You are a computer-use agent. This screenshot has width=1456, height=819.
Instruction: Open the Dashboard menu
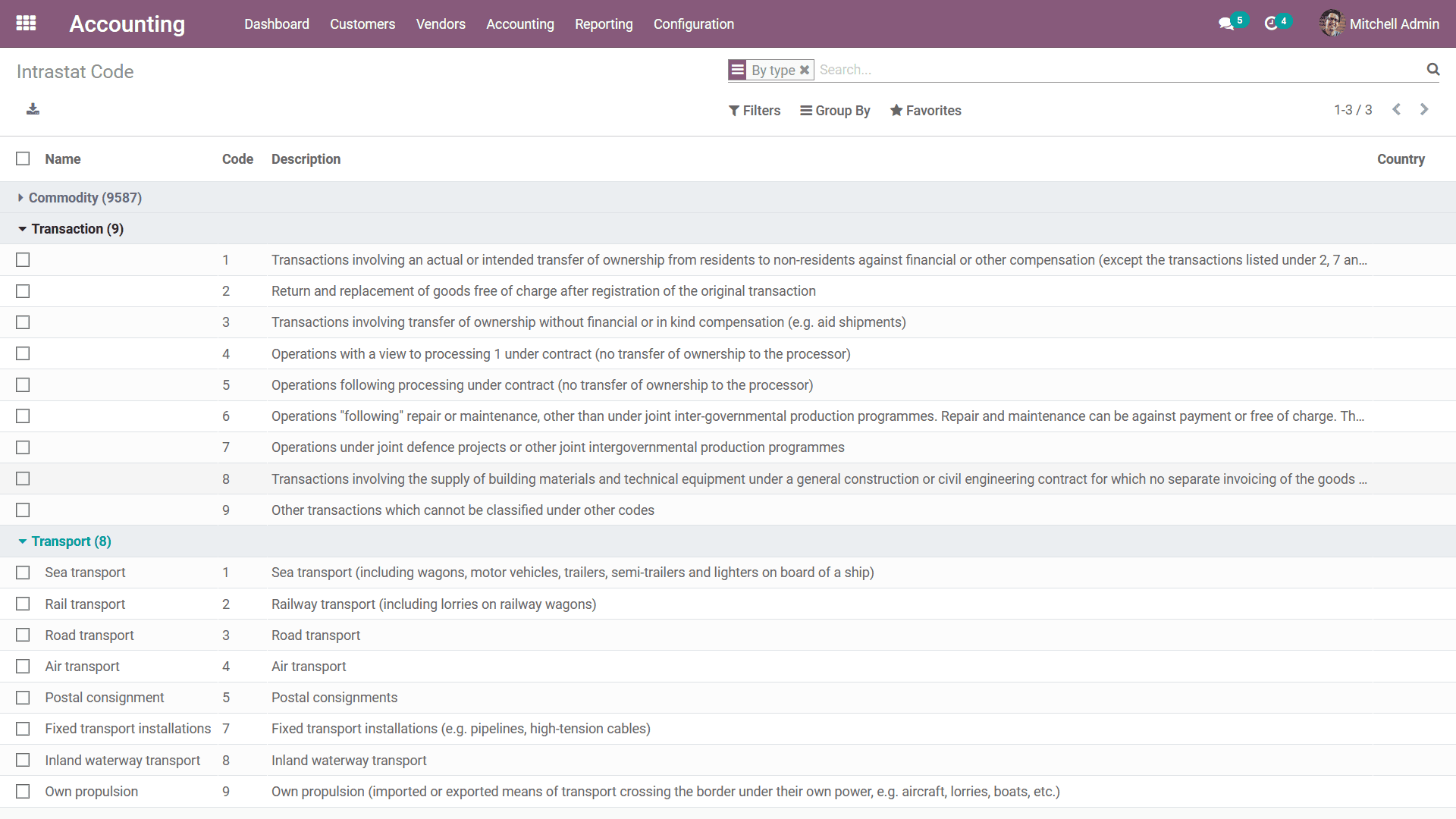[x=277, y=24]
